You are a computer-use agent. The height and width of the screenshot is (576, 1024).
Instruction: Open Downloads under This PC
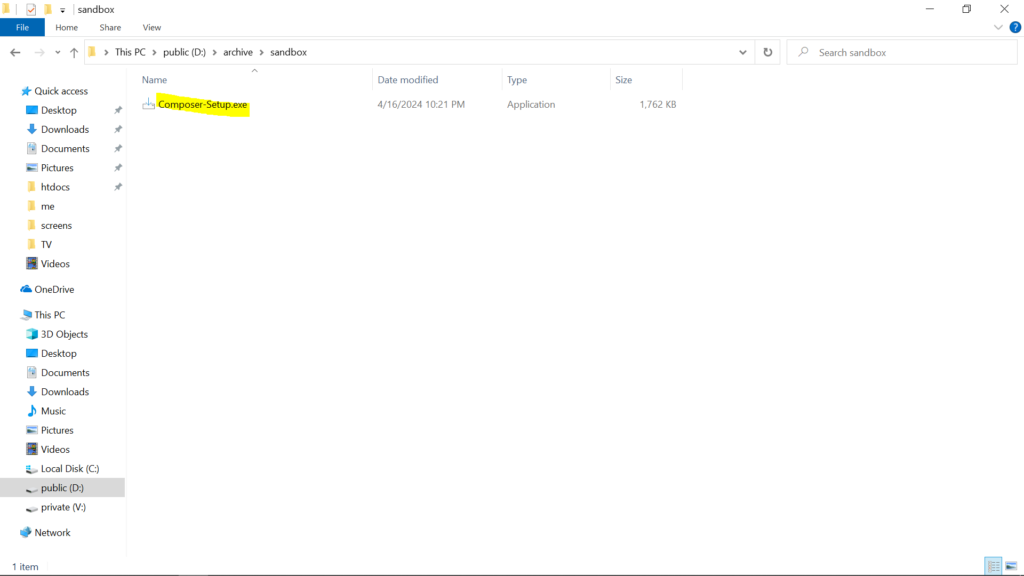click(x=65, y=392)
